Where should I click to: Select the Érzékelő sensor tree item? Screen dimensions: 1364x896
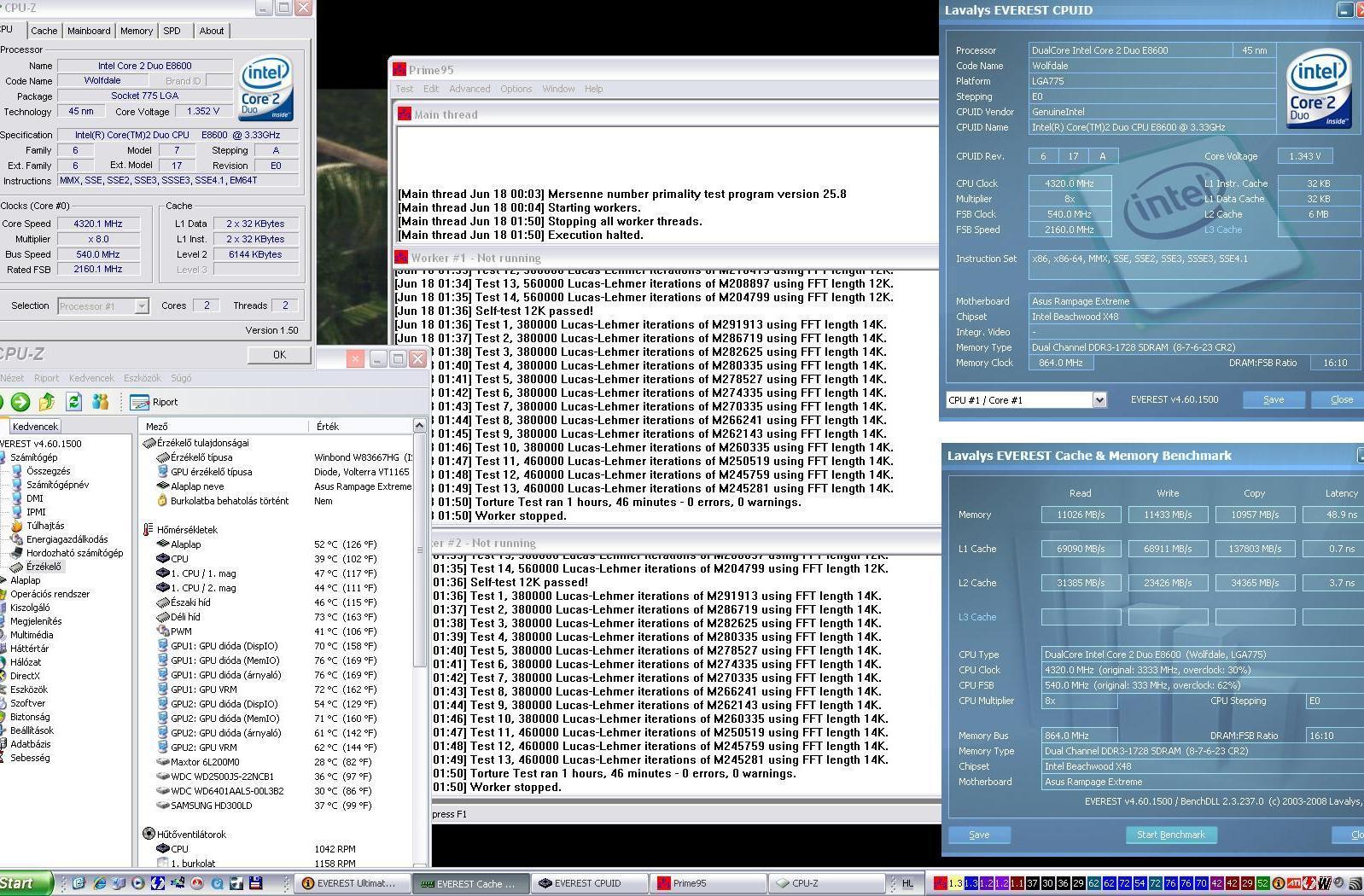[x=43, y=567]
